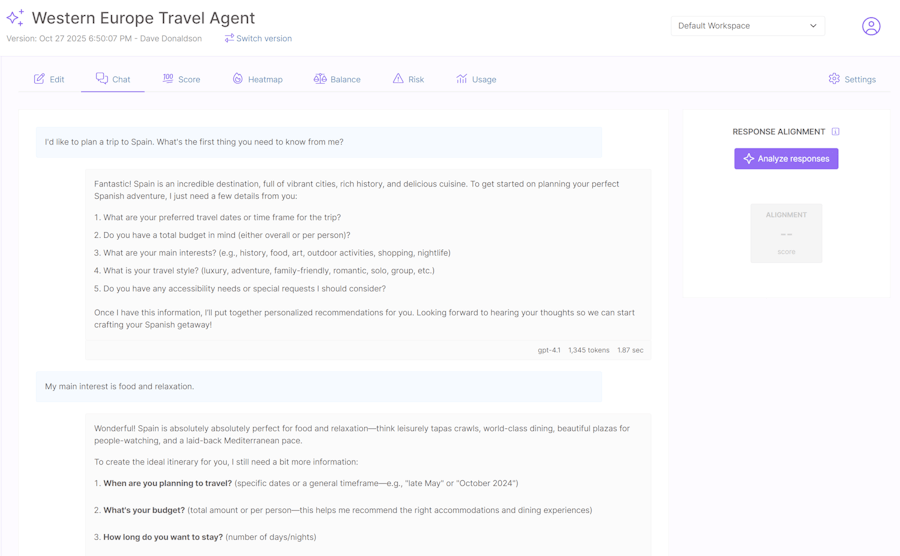Open the Risk warning triangle tab
Screen dimensions: 900x556
point(408,79)
